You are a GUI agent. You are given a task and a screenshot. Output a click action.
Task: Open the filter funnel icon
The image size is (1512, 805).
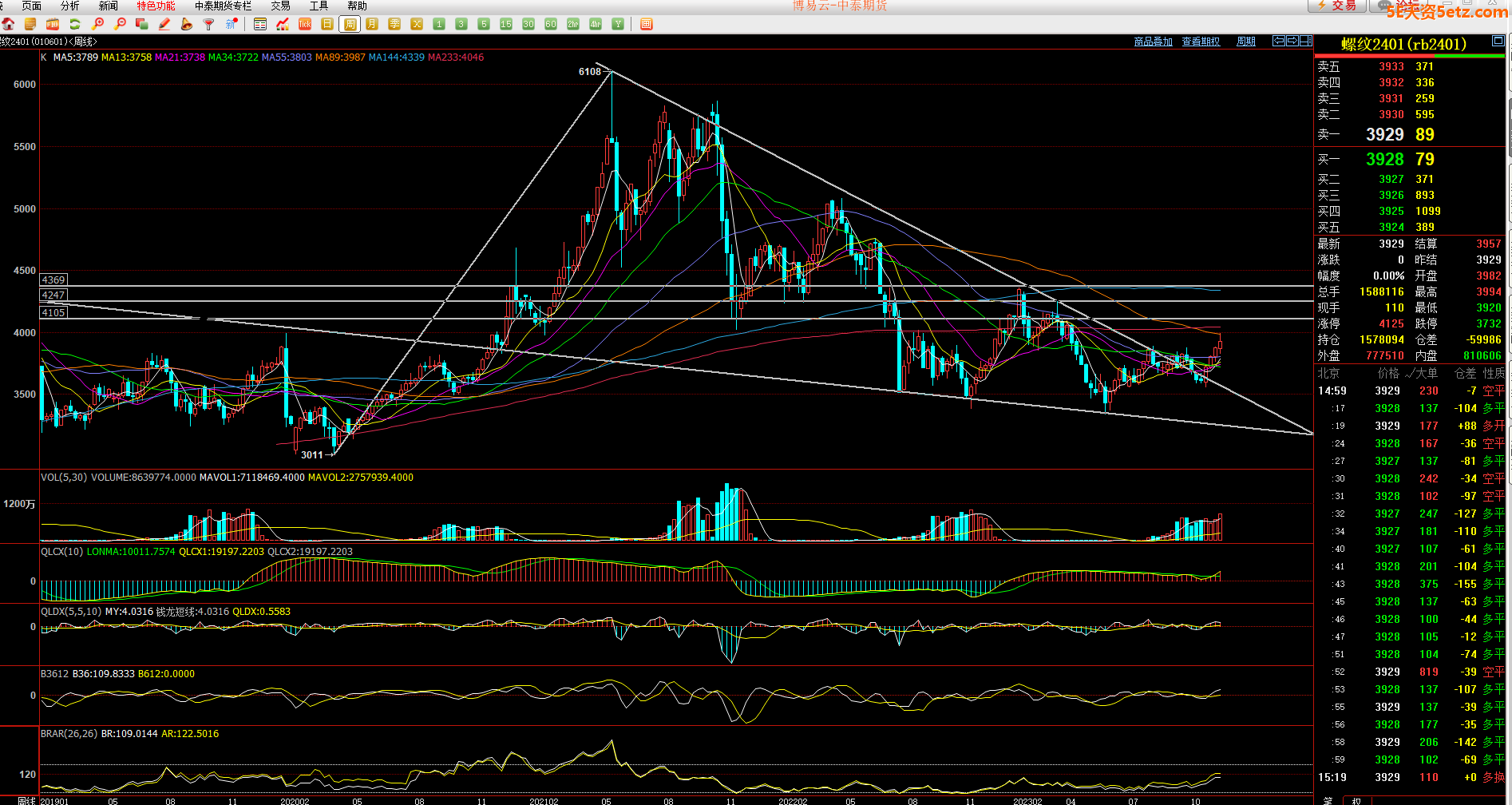point(209,24)
